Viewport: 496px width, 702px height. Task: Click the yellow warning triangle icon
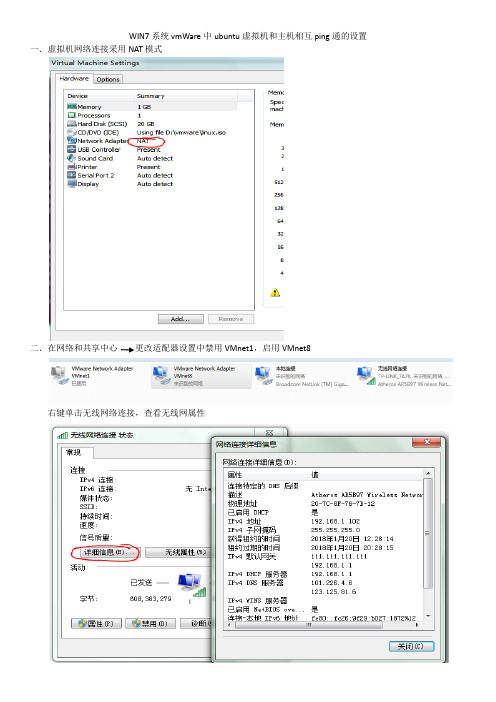click(275, 293)
